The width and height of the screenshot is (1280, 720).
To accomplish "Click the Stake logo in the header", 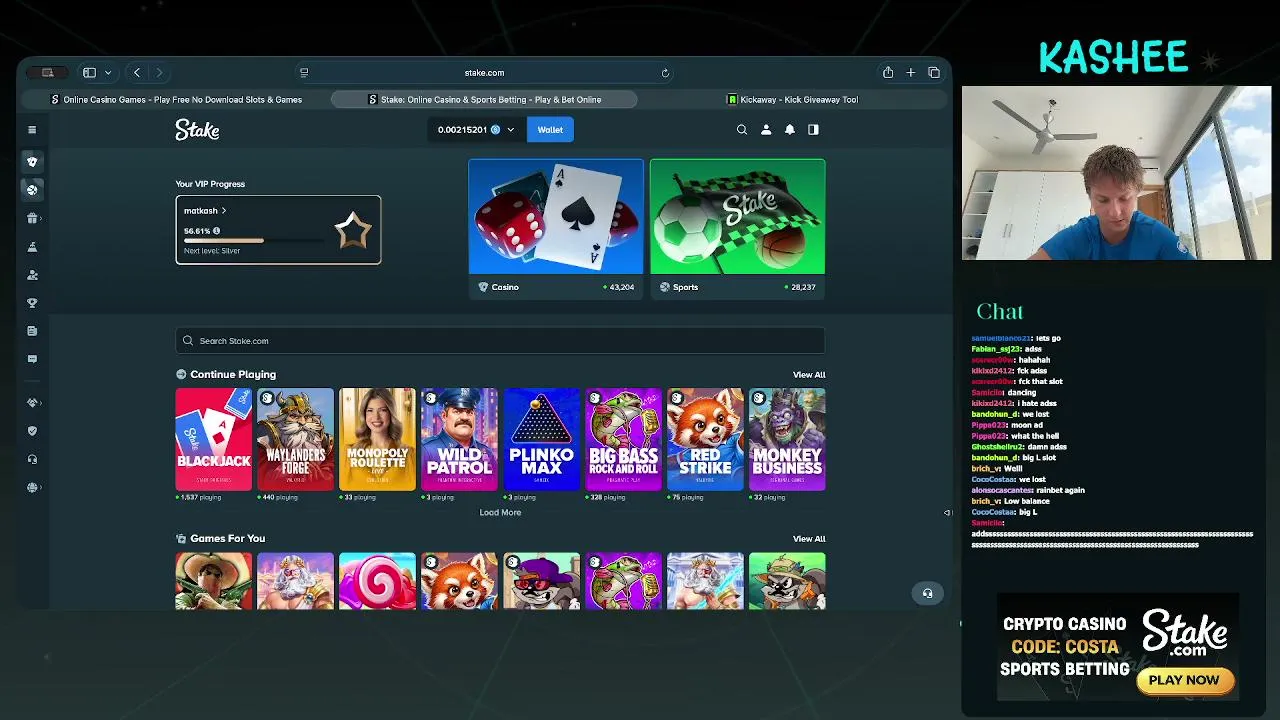I will [197, 130].
